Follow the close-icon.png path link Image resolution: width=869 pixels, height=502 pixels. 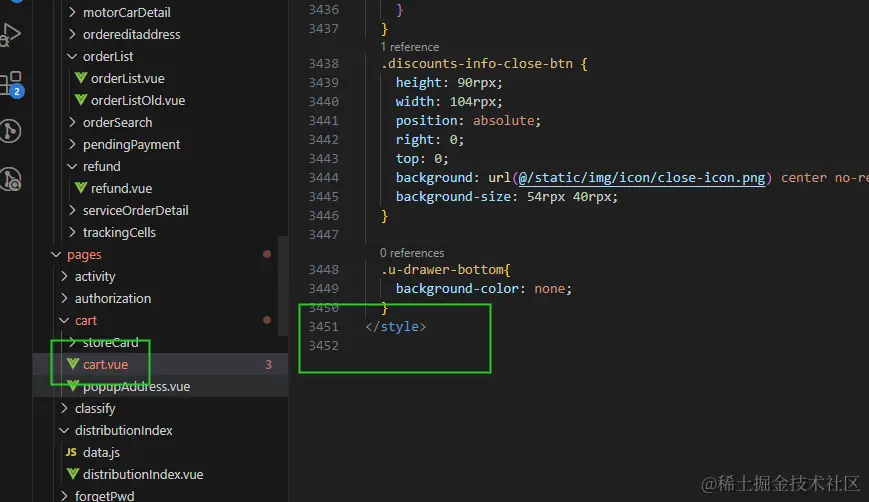click(x=641, y=177)
